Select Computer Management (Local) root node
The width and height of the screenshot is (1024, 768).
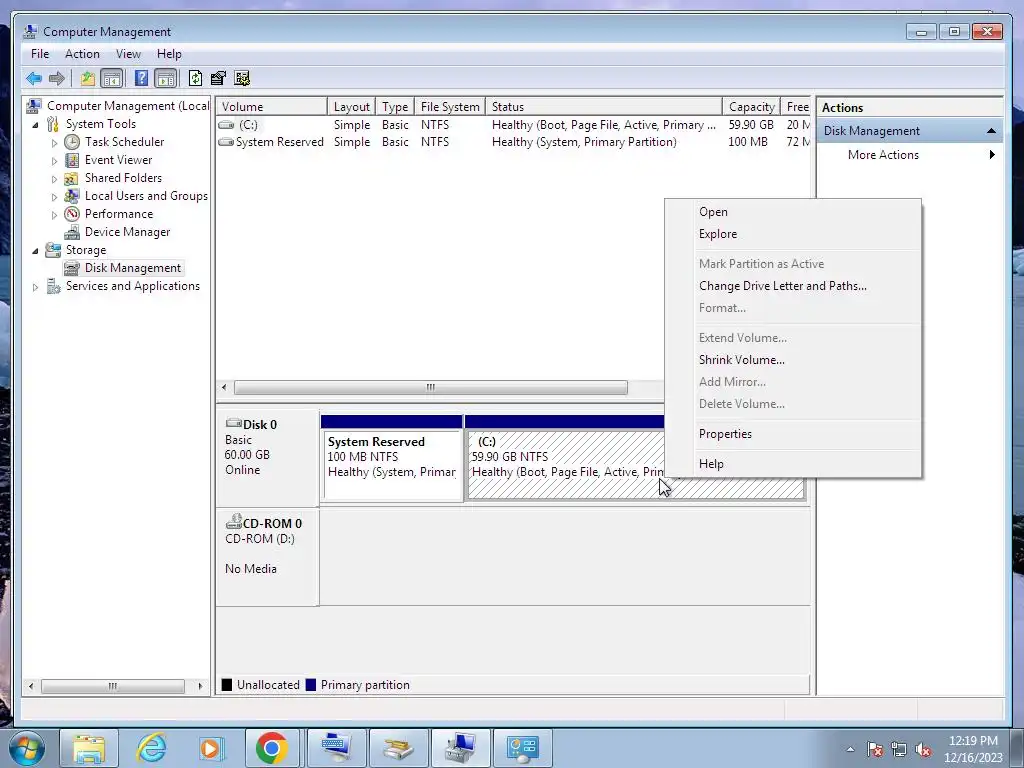(x=127, y=106)
